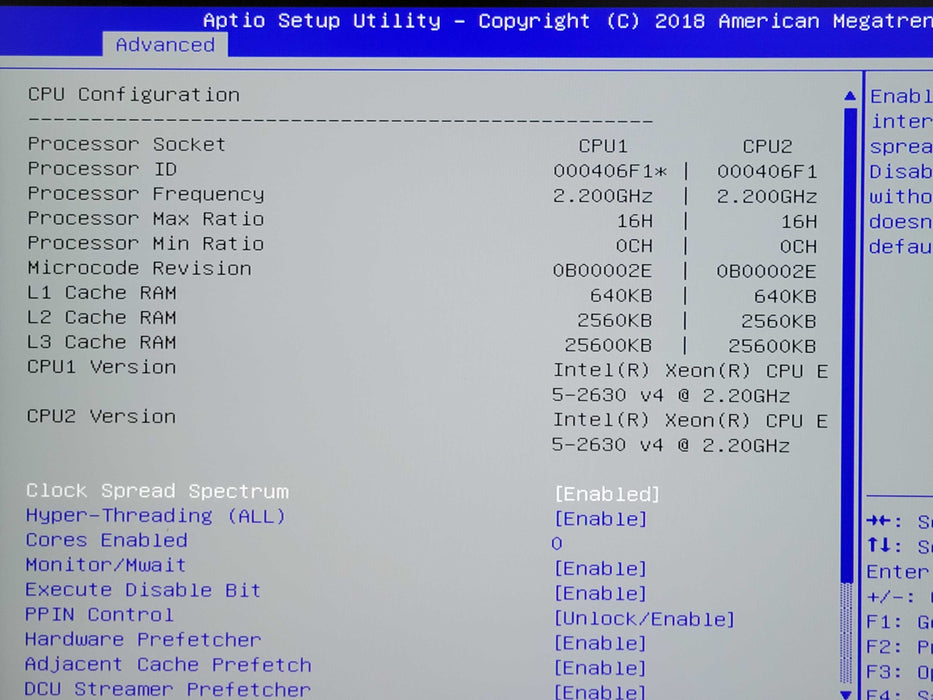
Task: Click CPU1 L1 cache 640KB value
Action: (x=621, y=296)
